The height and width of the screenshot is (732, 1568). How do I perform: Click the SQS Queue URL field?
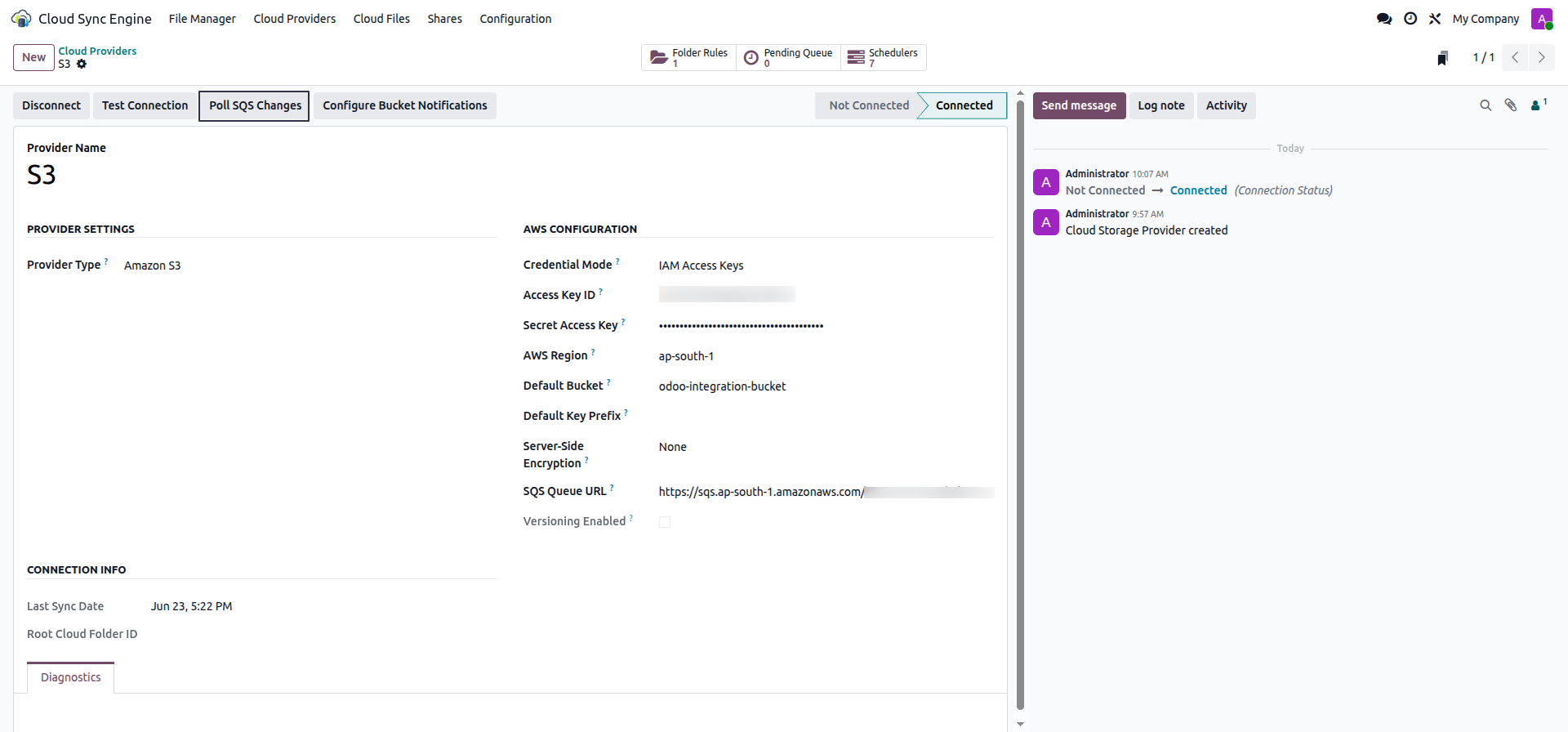tap(826, 492)
